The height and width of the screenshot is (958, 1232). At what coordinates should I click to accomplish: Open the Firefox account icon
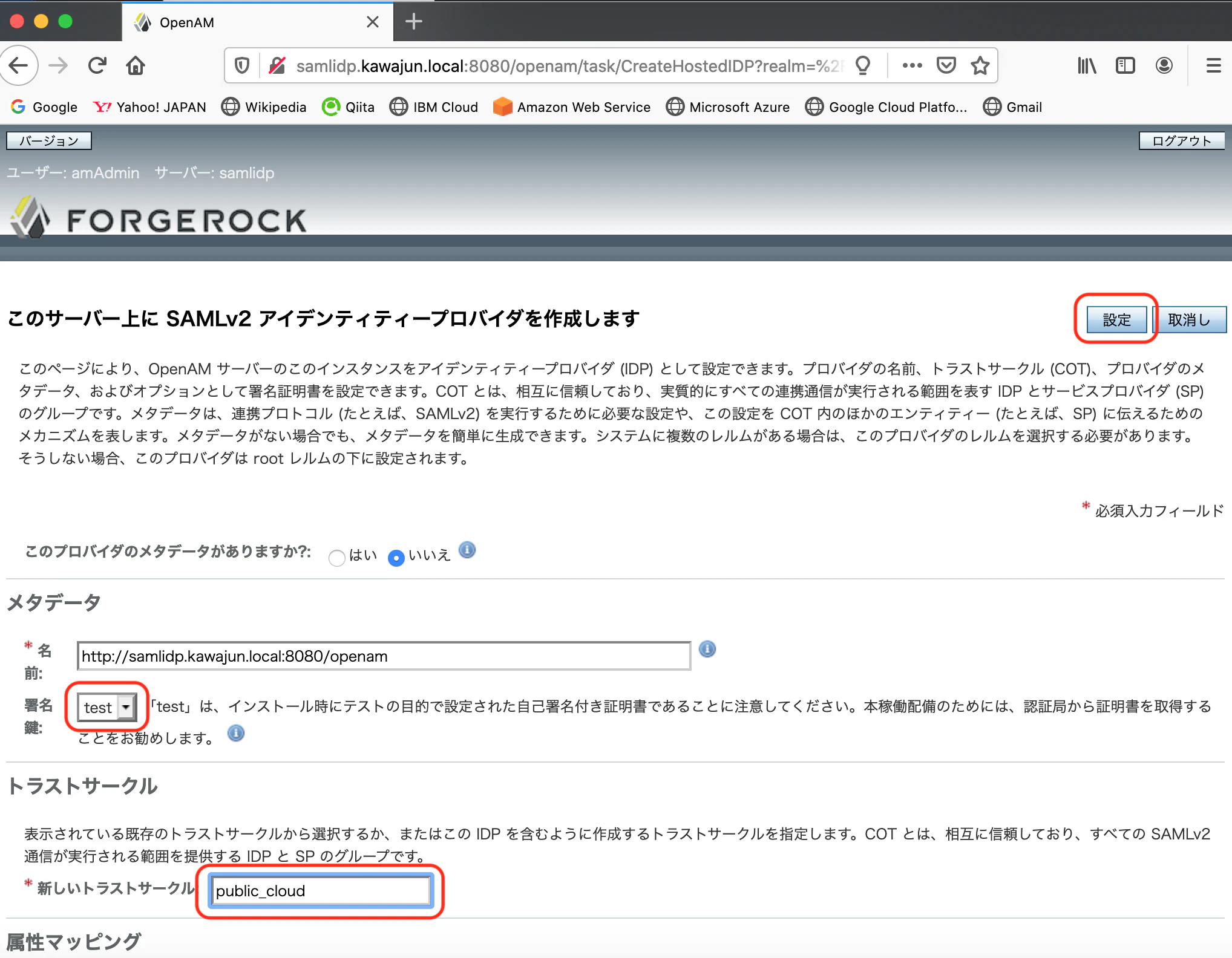[x=1164, y=65]
